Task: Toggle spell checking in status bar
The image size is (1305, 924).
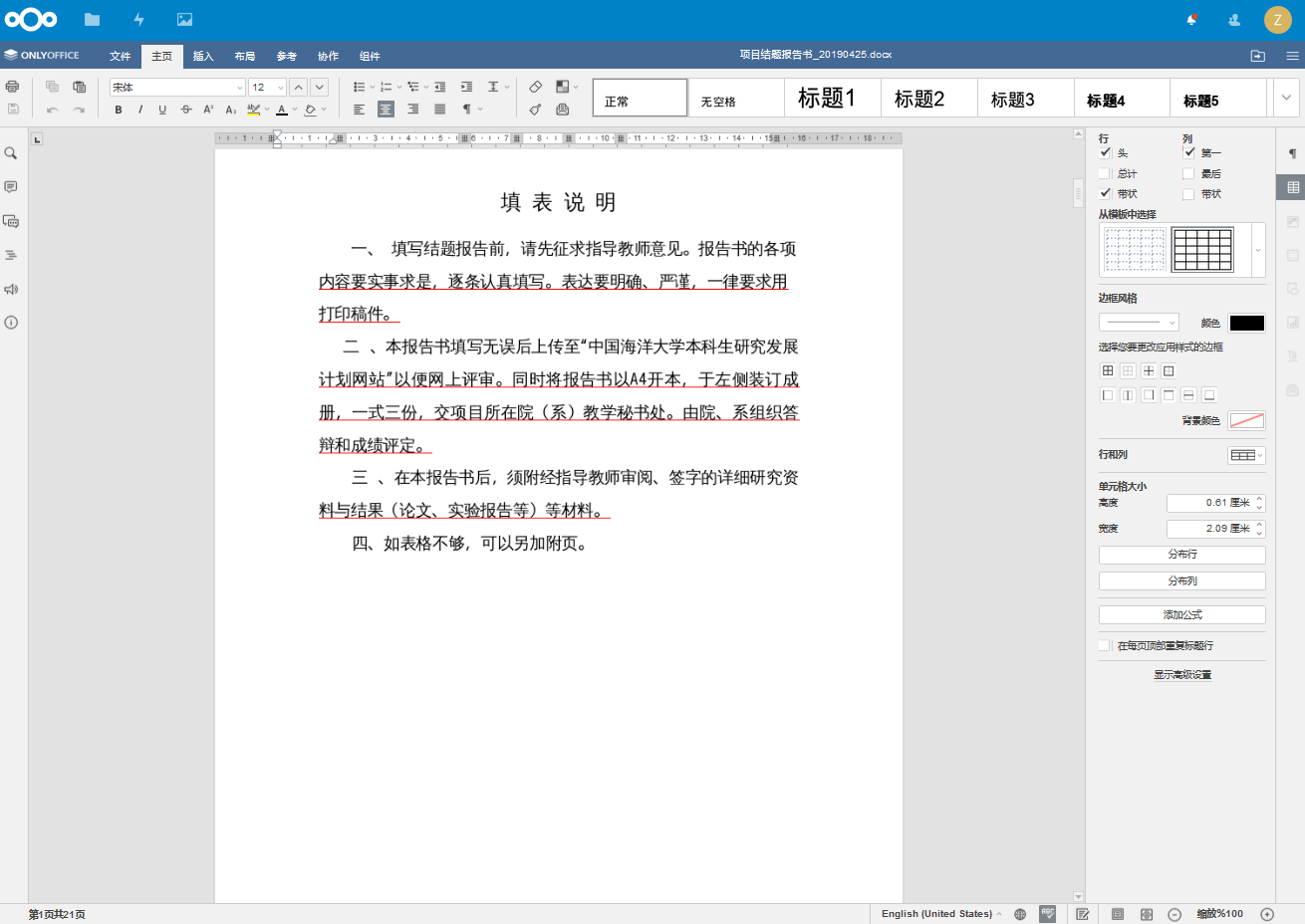Action: pos(1047,914)
